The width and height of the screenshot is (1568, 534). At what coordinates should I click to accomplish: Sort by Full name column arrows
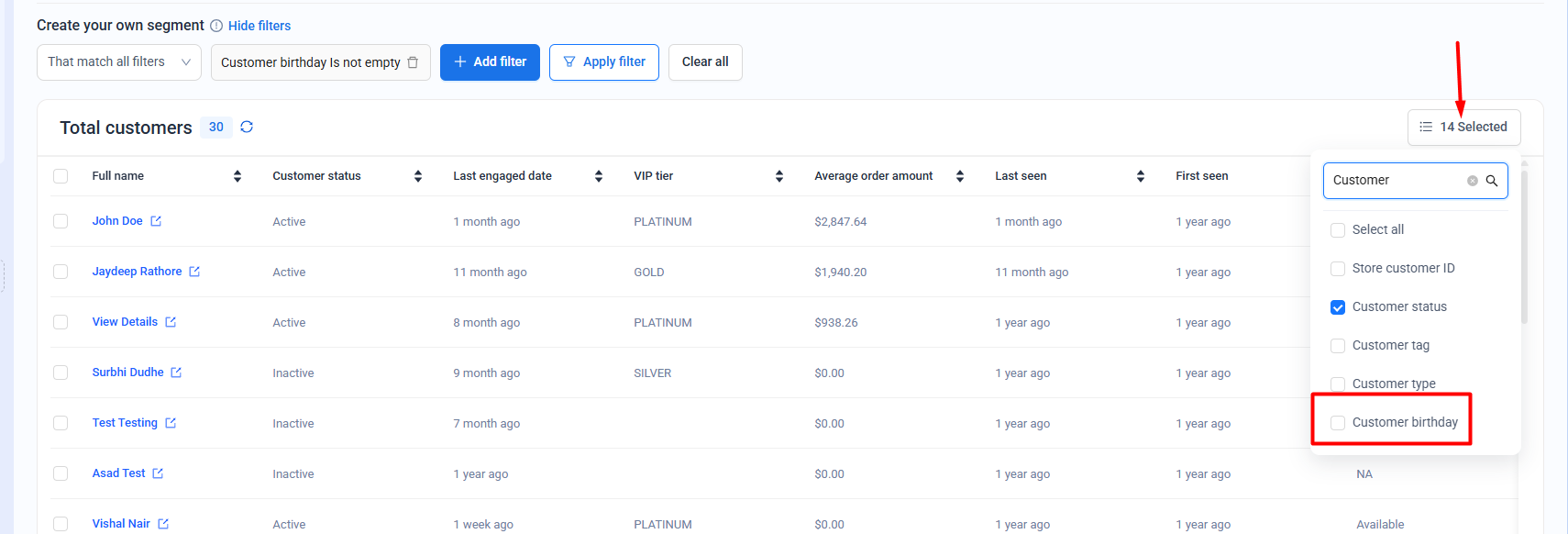(x=237, y=176)
